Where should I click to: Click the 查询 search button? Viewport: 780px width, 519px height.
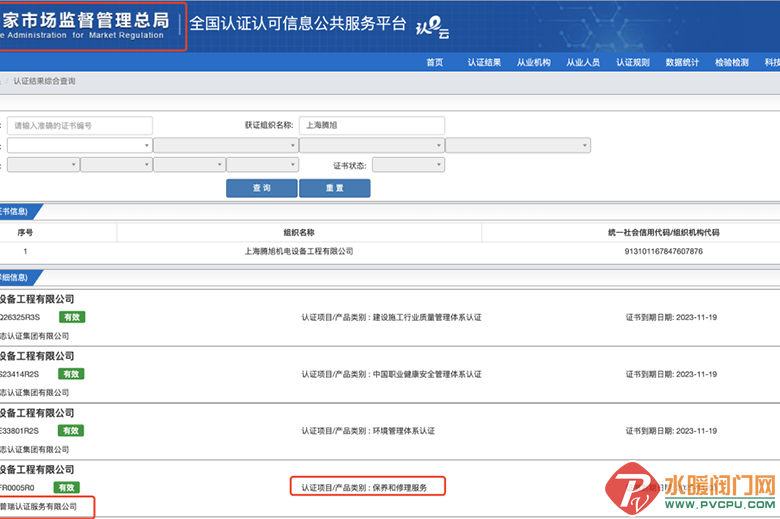coord(262,188)
